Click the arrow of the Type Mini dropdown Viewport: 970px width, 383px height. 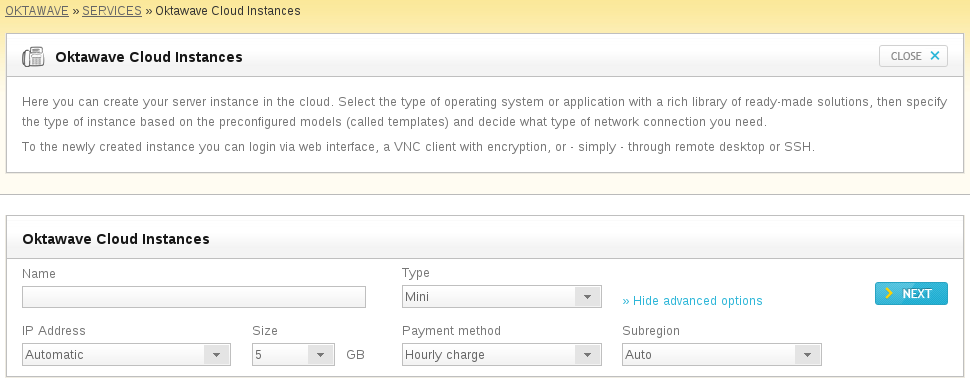[587, 297]
